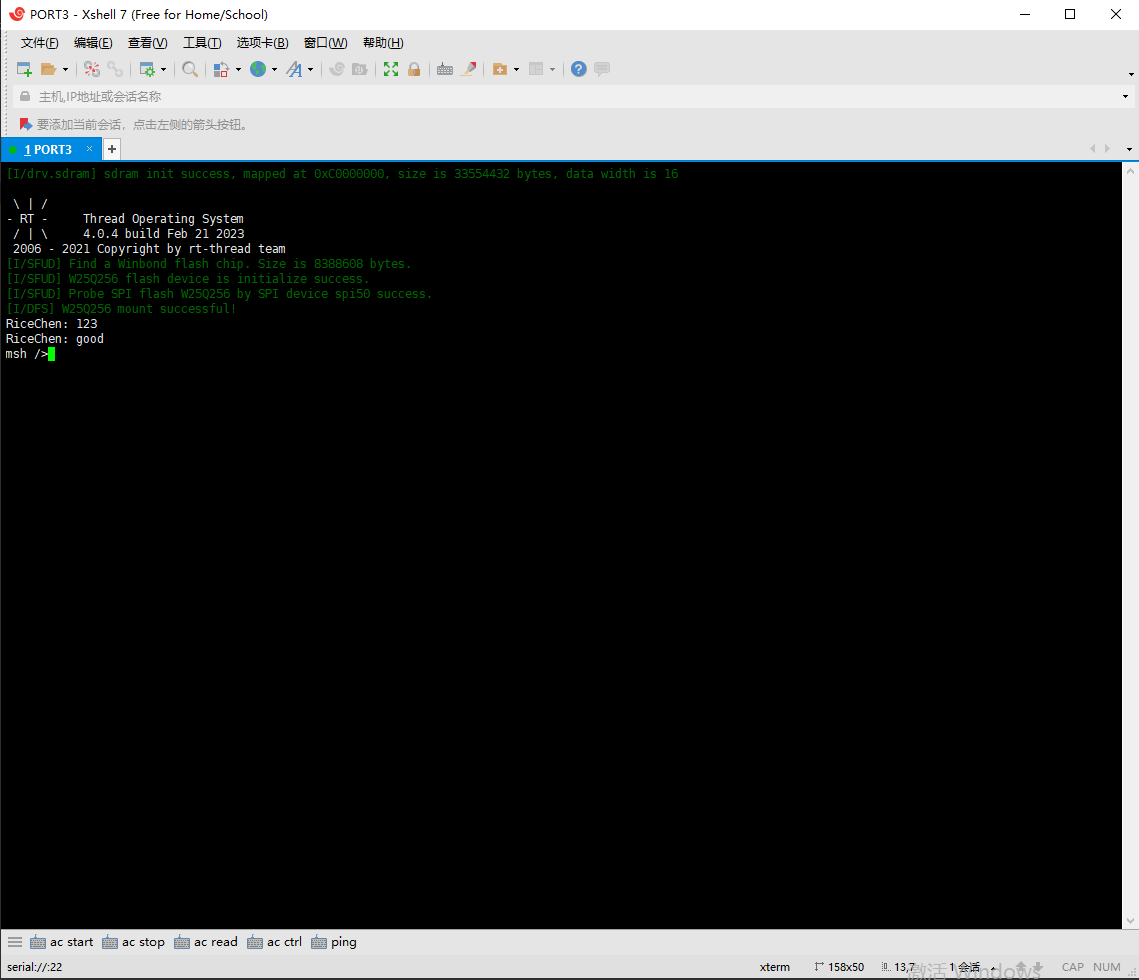This screenshot has width=1139, height=980.
Task: Expand the globe encoding dropdown arrow
Action: click(275, 70)
